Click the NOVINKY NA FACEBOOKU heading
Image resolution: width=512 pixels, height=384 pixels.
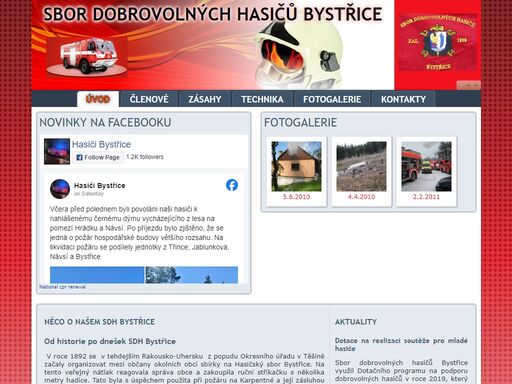click(105, 122)
